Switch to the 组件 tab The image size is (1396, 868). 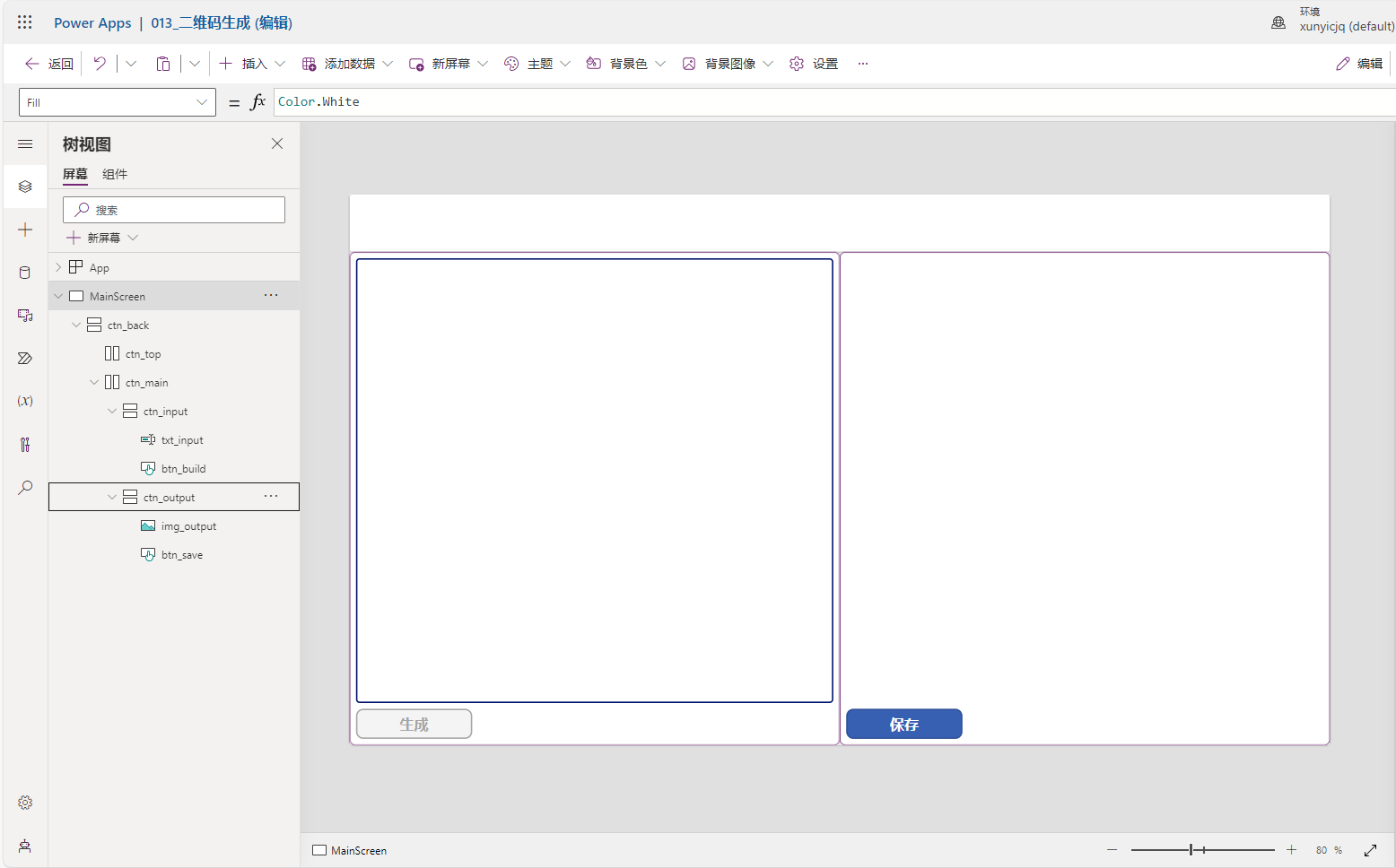(115, 174)
